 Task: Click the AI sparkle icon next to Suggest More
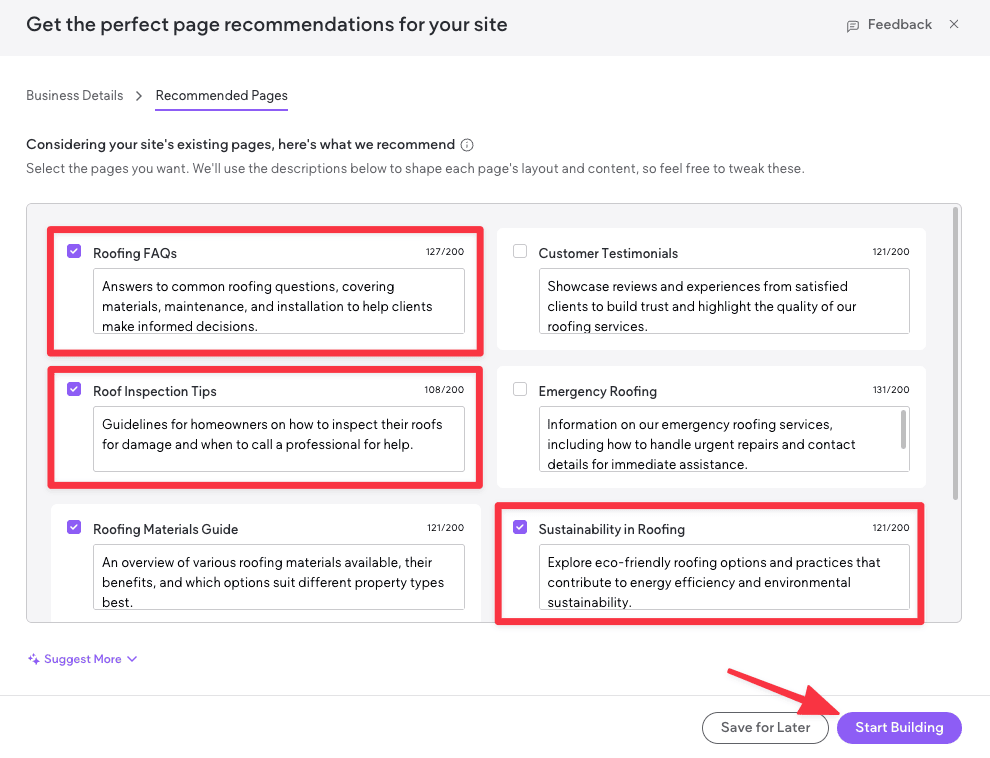coord(36,658)
